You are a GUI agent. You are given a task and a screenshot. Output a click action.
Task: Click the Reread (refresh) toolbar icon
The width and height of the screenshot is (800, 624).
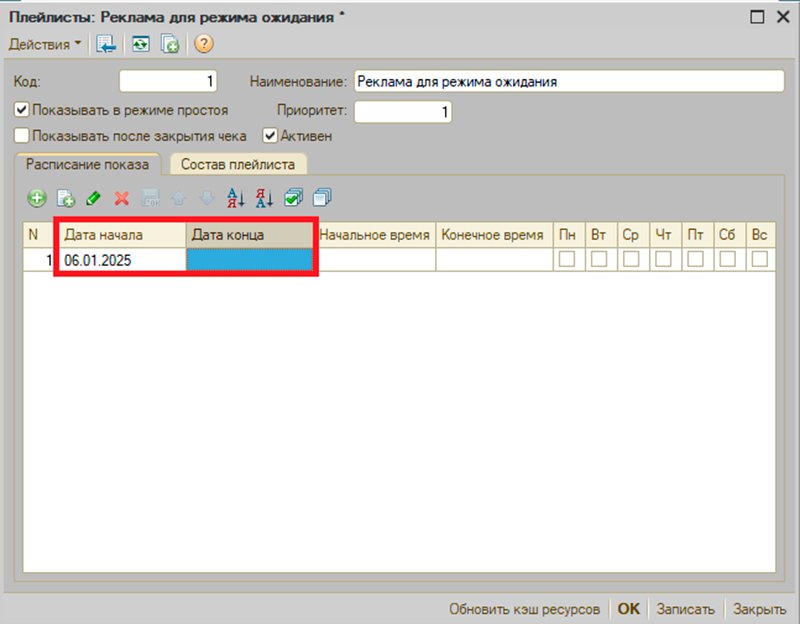pyautogui.click(x=140, y=44)
